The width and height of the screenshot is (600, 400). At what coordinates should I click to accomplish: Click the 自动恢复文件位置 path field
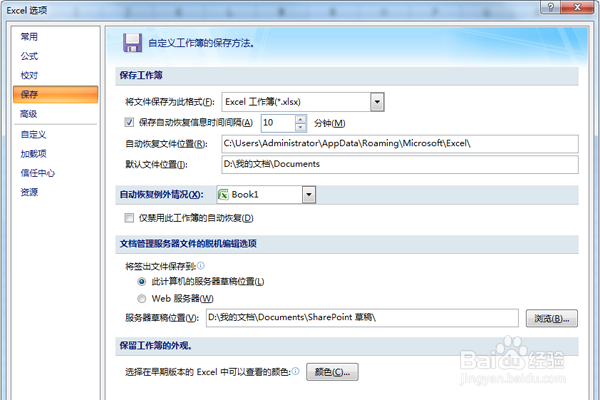(x=400, y=144)
